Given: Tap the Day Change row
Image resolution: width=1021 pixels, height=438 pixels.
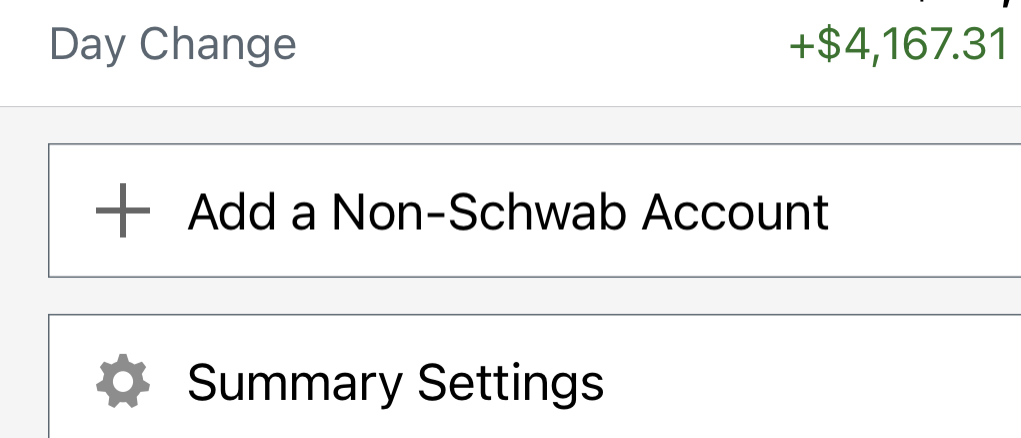Looking at the screenshot, I should [x=510, y=46].
